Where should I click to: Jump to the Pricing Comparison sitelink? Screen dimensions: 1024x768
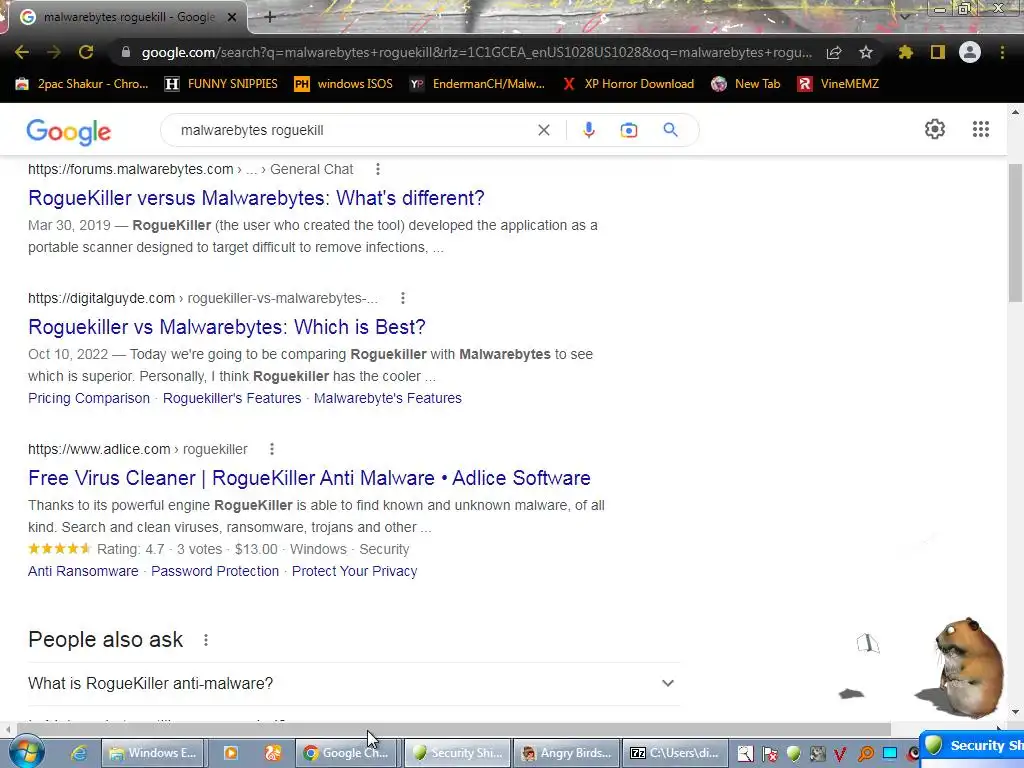tap(89, 398)
